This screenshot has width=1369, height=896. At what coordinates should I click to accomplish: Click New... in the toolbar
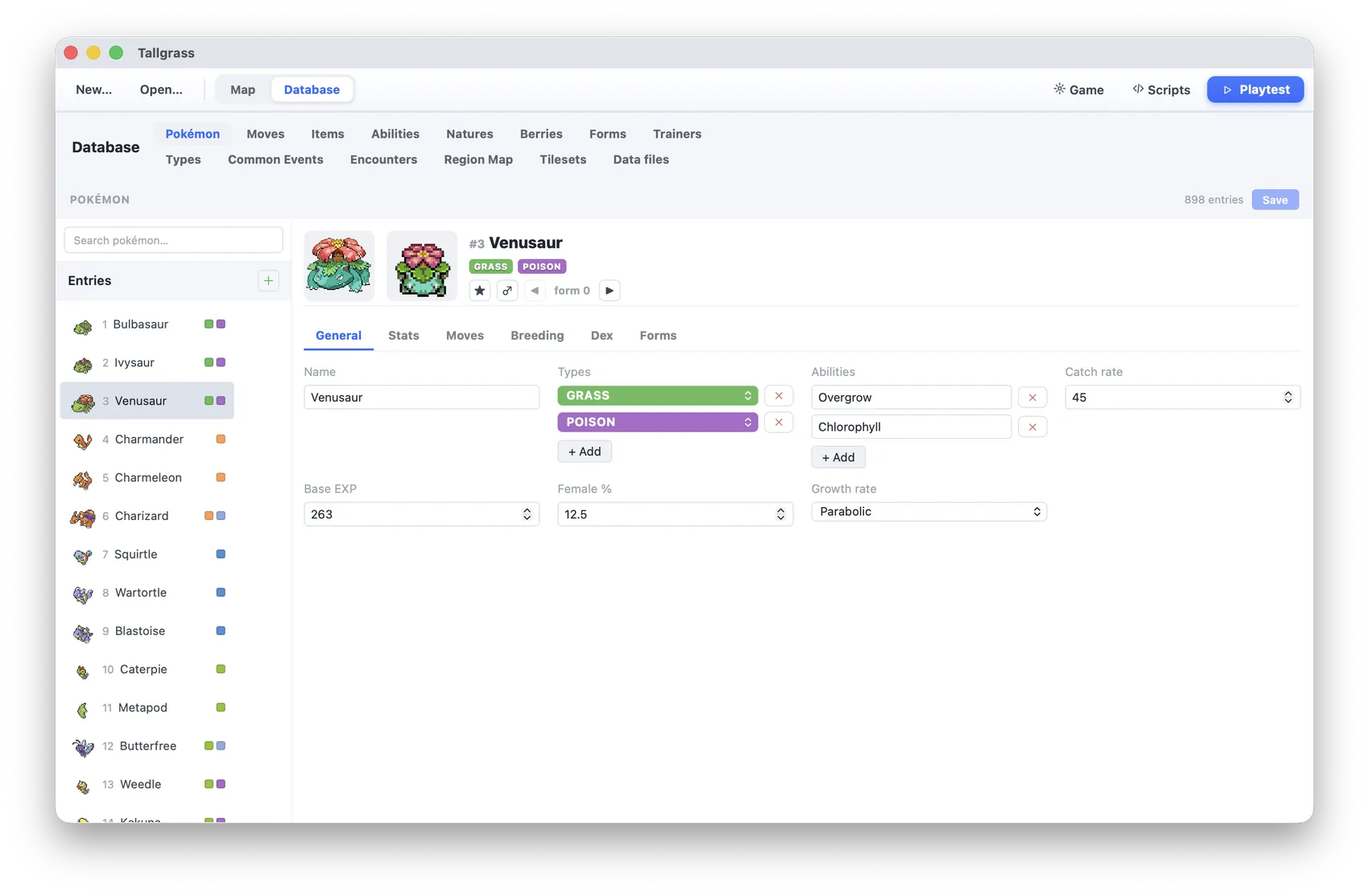[93, 89]
